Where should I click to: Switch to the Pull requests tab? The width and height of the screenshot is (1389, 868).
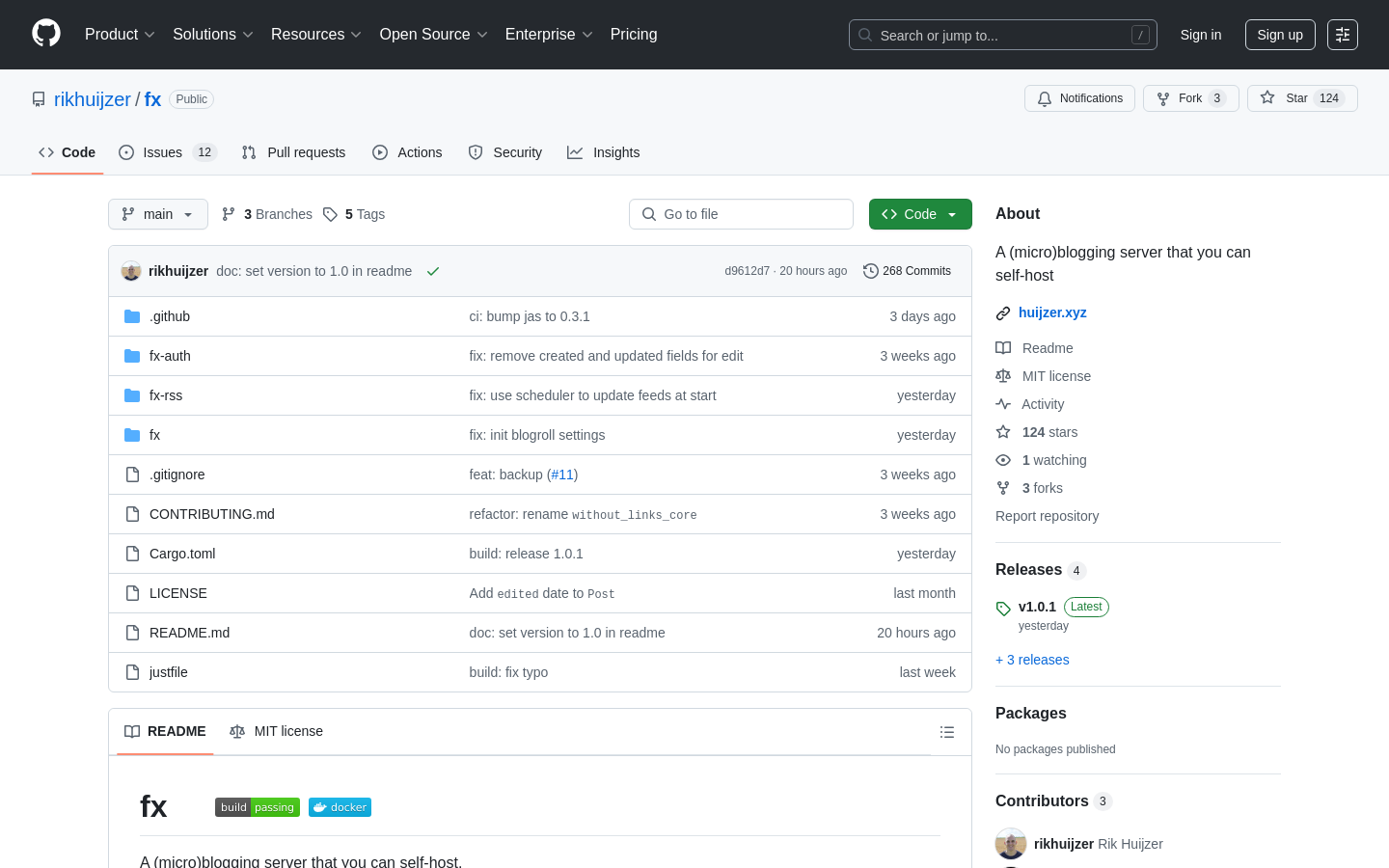coord(293,152)
